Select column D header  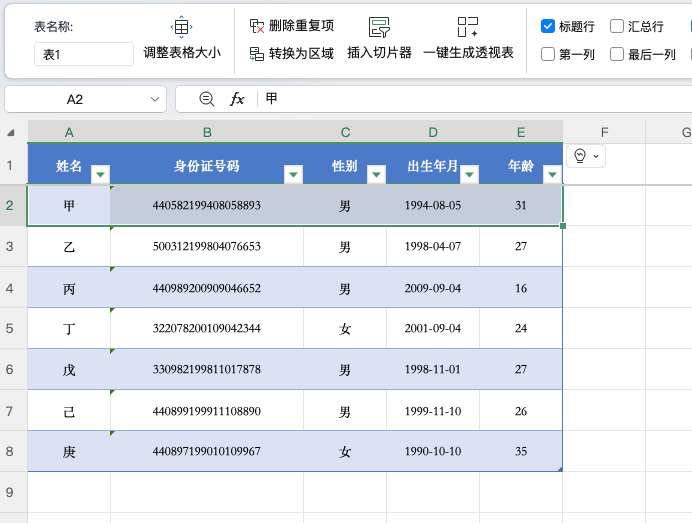click(x=433, y=132)
